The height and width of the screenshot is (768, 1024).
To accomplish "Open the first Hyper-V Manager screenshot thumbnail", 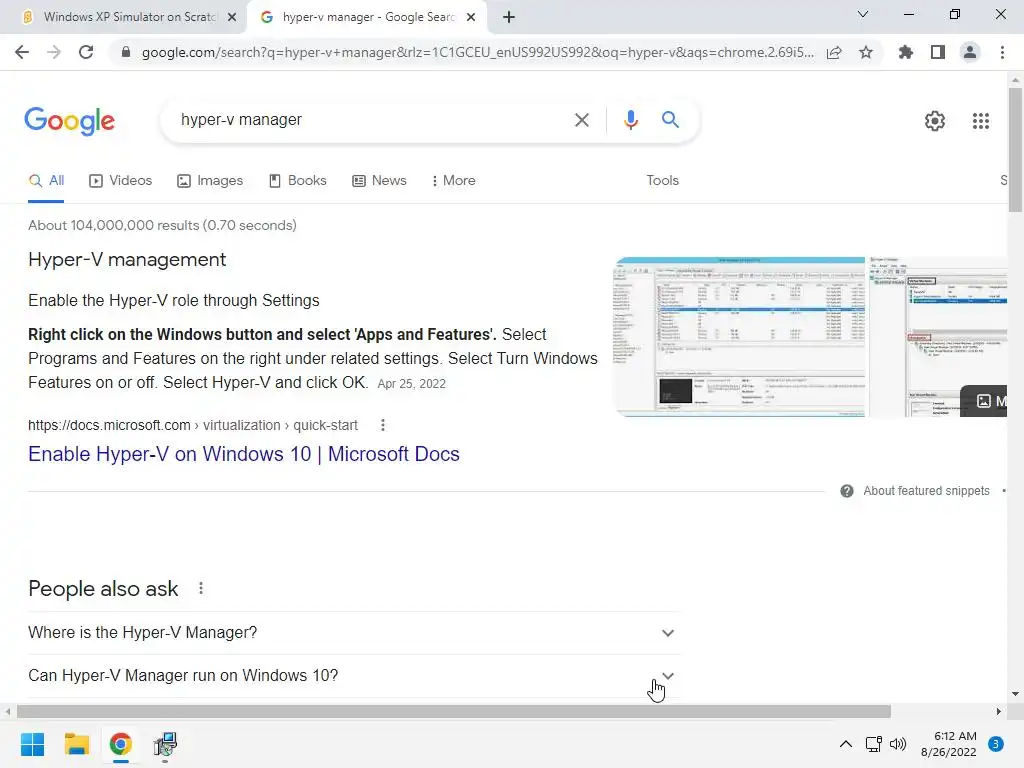I will click(741, 337).
